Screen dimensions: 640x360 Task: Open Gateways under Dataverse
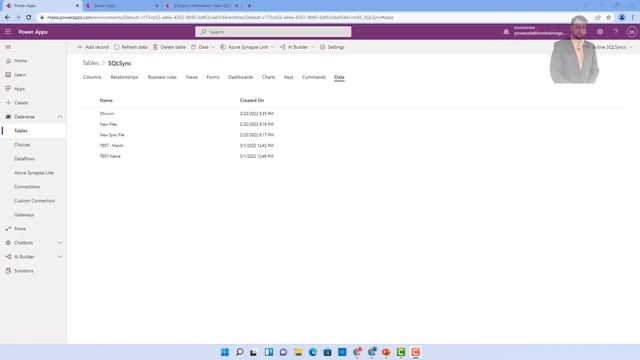[24, 215]
